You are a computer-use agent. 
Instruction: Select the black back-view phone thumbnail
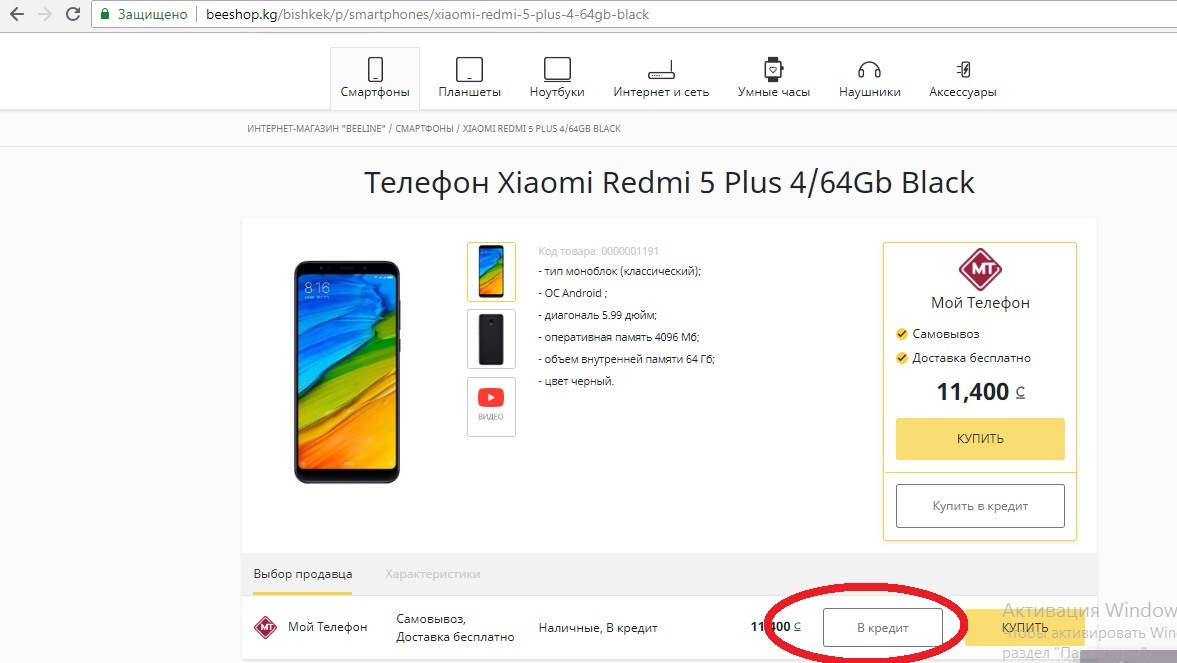491,339
